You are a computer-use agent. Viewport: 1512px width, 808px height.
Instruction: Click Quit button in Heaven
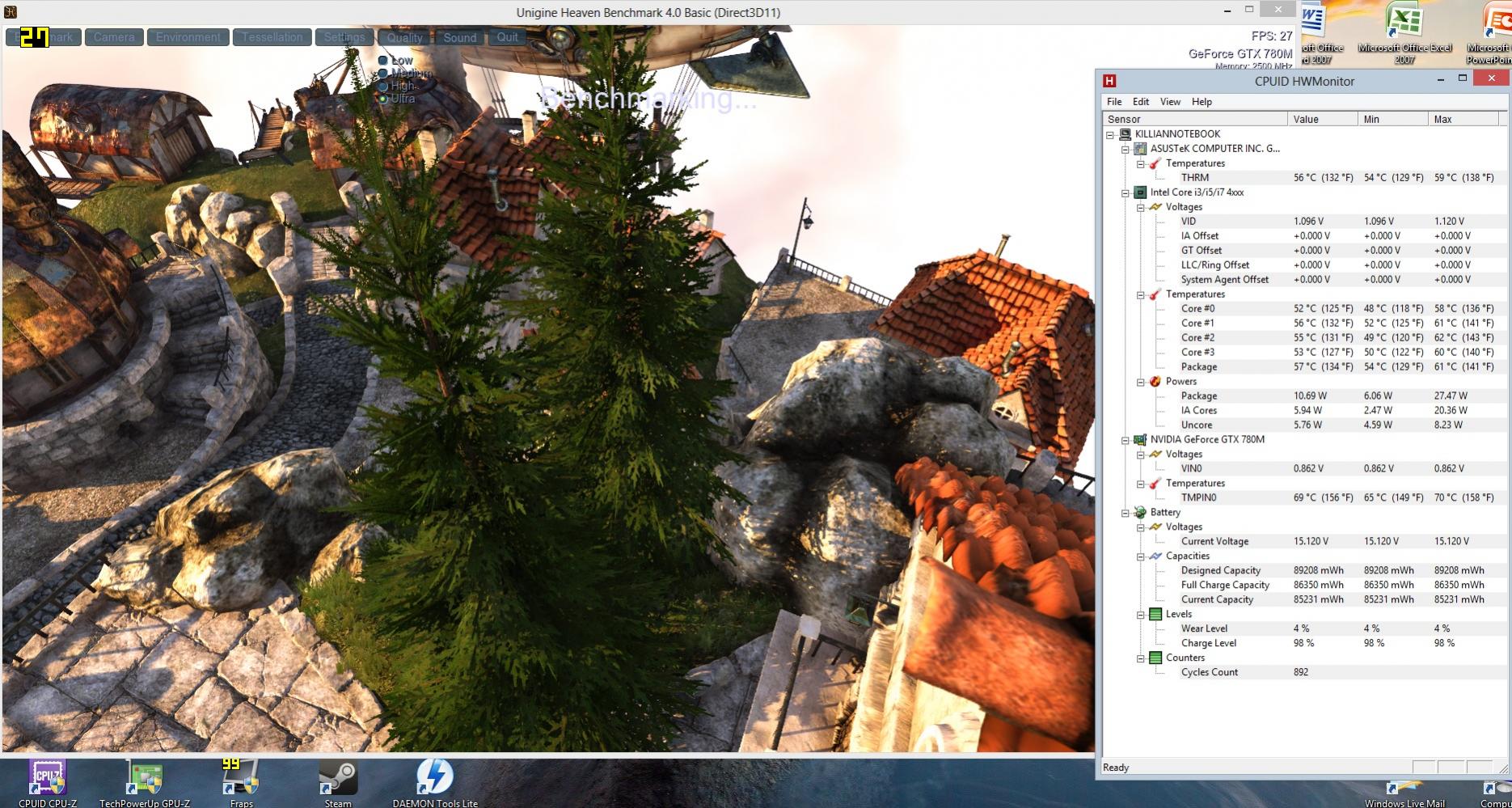(508, 37)
